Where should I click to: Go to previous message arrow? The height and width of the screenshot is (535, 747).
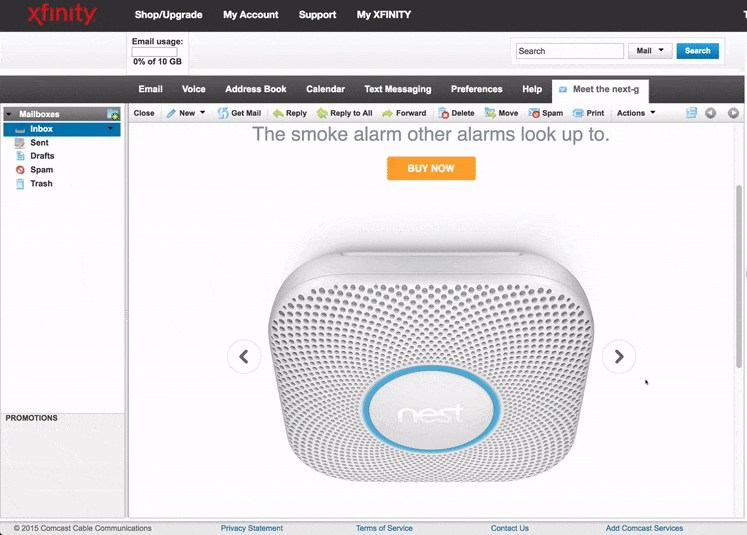click(710, 113)
